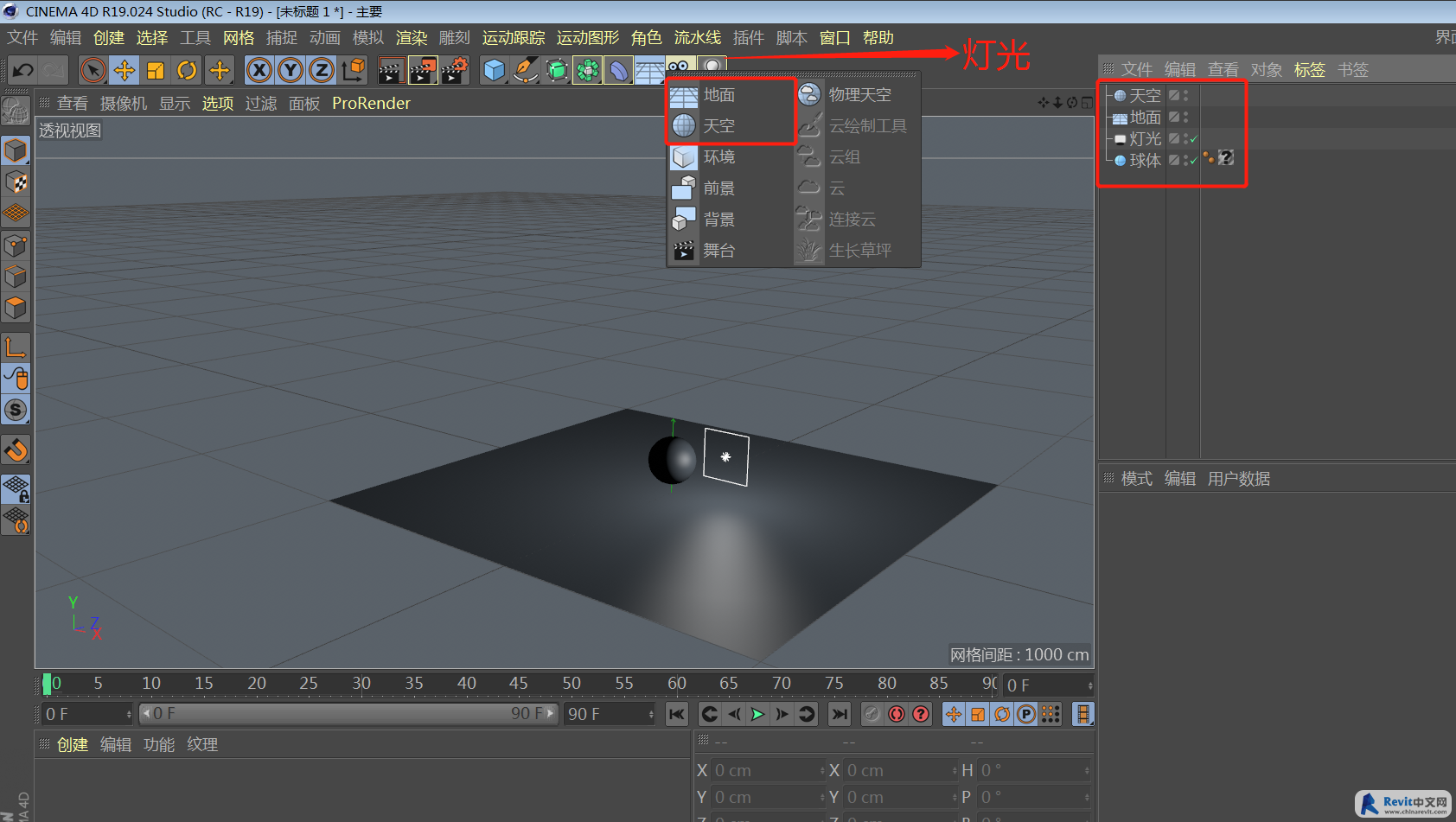Screen dimensions: 1456x822
Task: Activate the Move tool in top toolbar
Action: coord(125,70)
